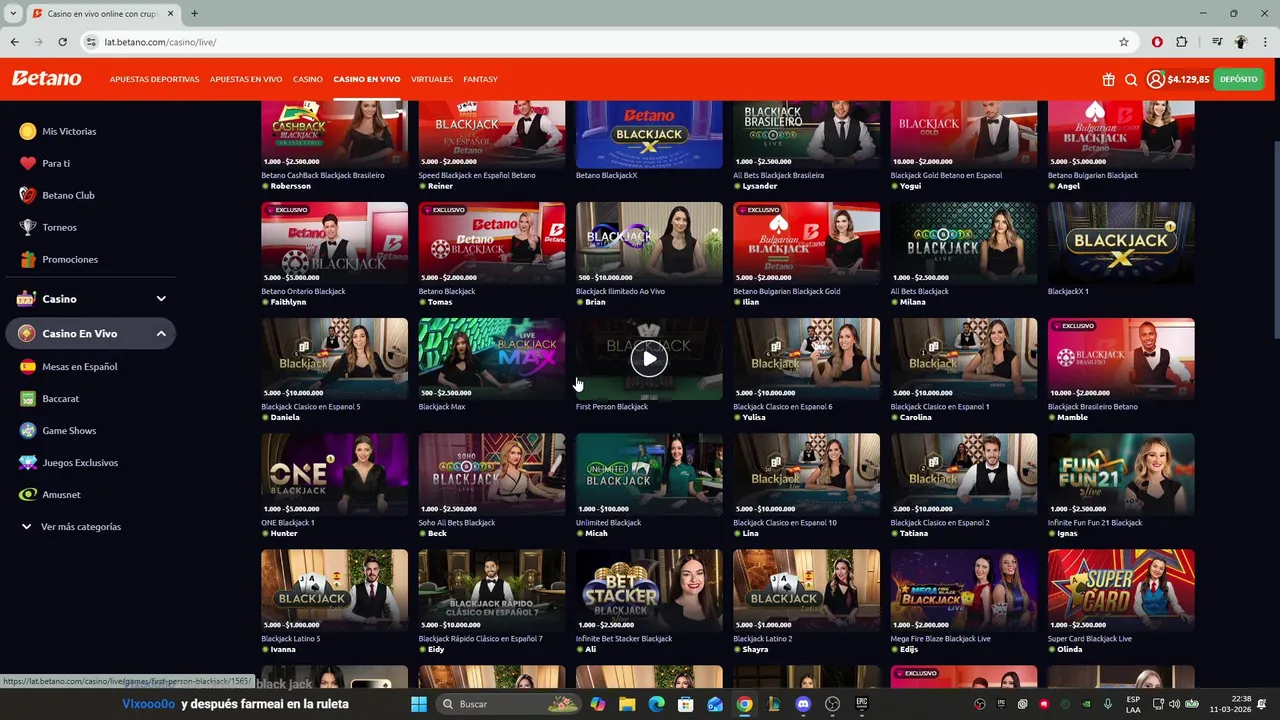The height and width of the screenshot is (720, 1280).
Task: Reload the page
Action: click(x=62, y=42)
